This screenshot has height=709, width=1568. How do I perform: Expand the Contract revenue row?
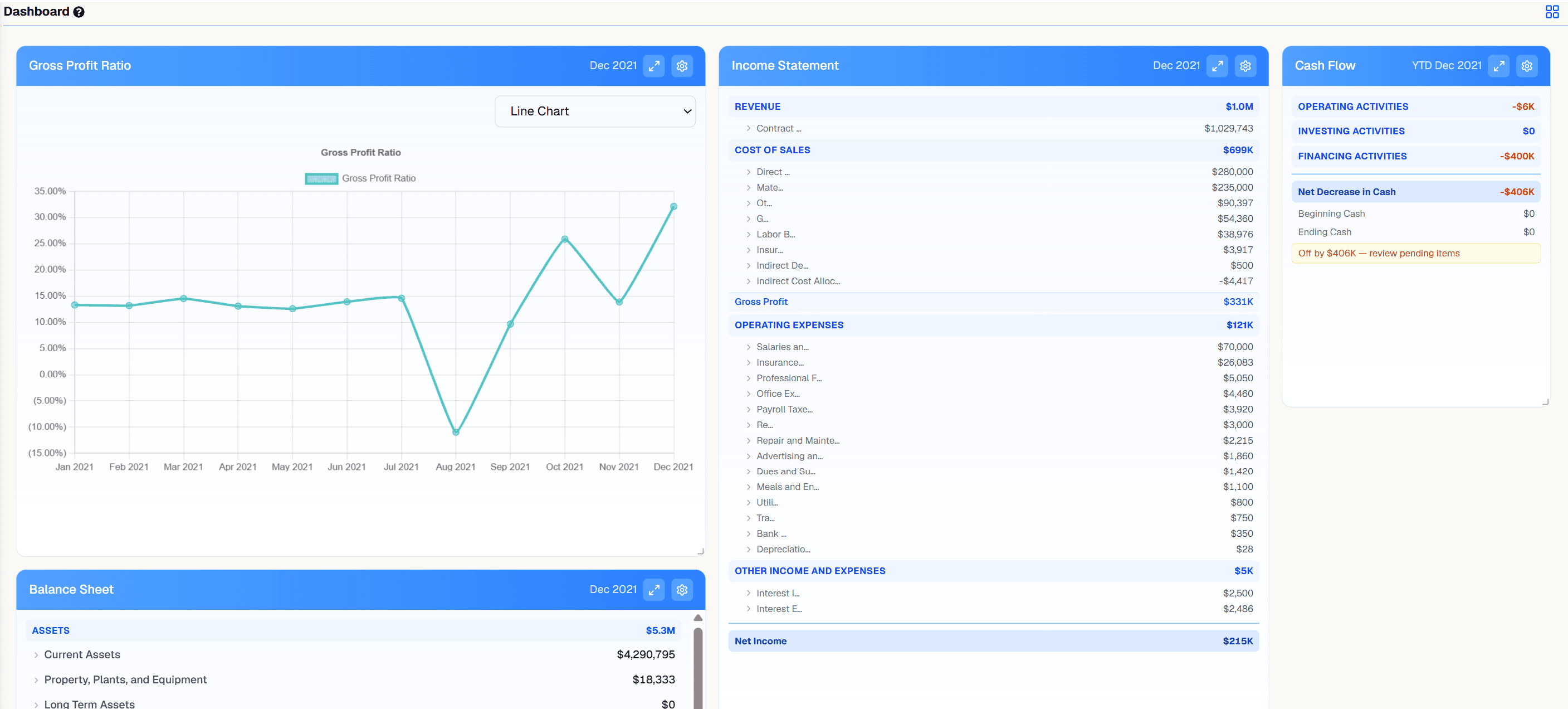(x=748, y=129)
